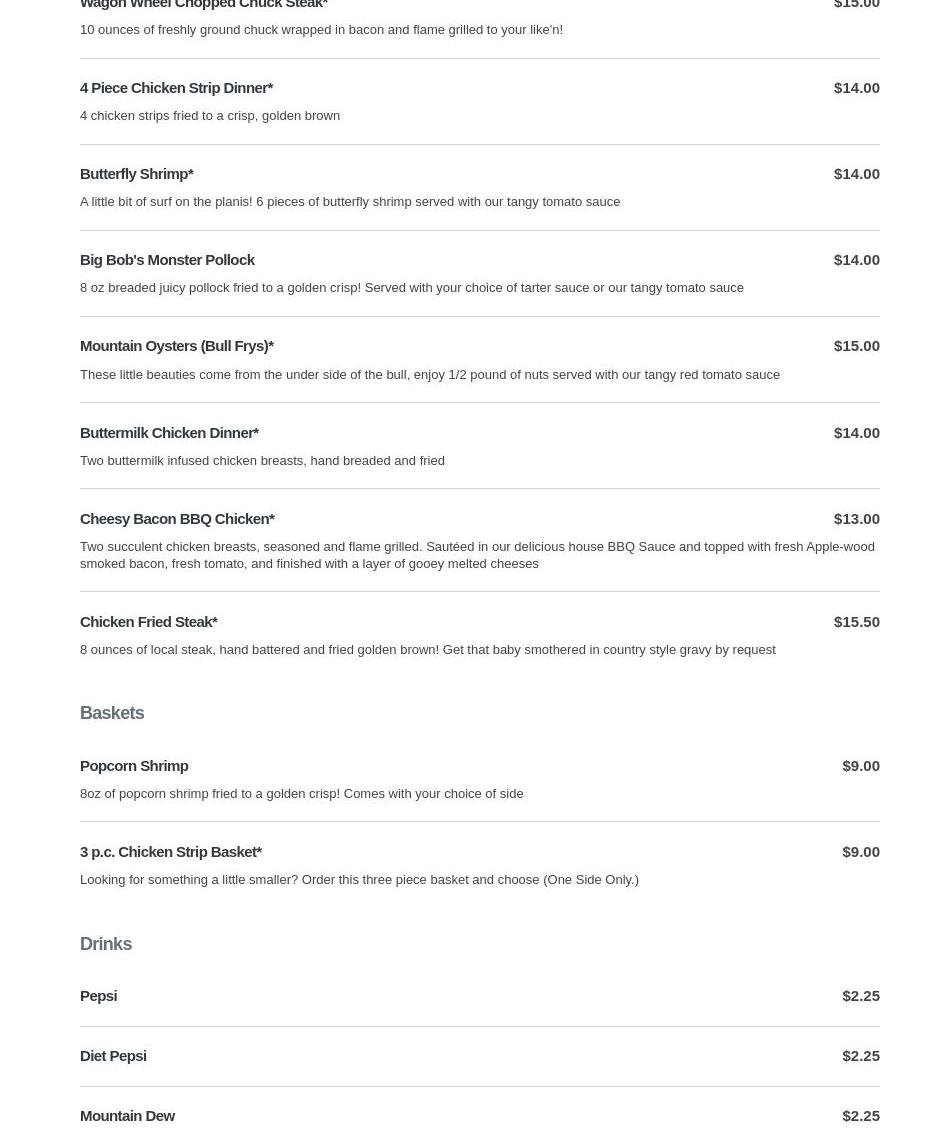Click the Drinks section heading
945x1139 pixels.
tap(106, 944)
